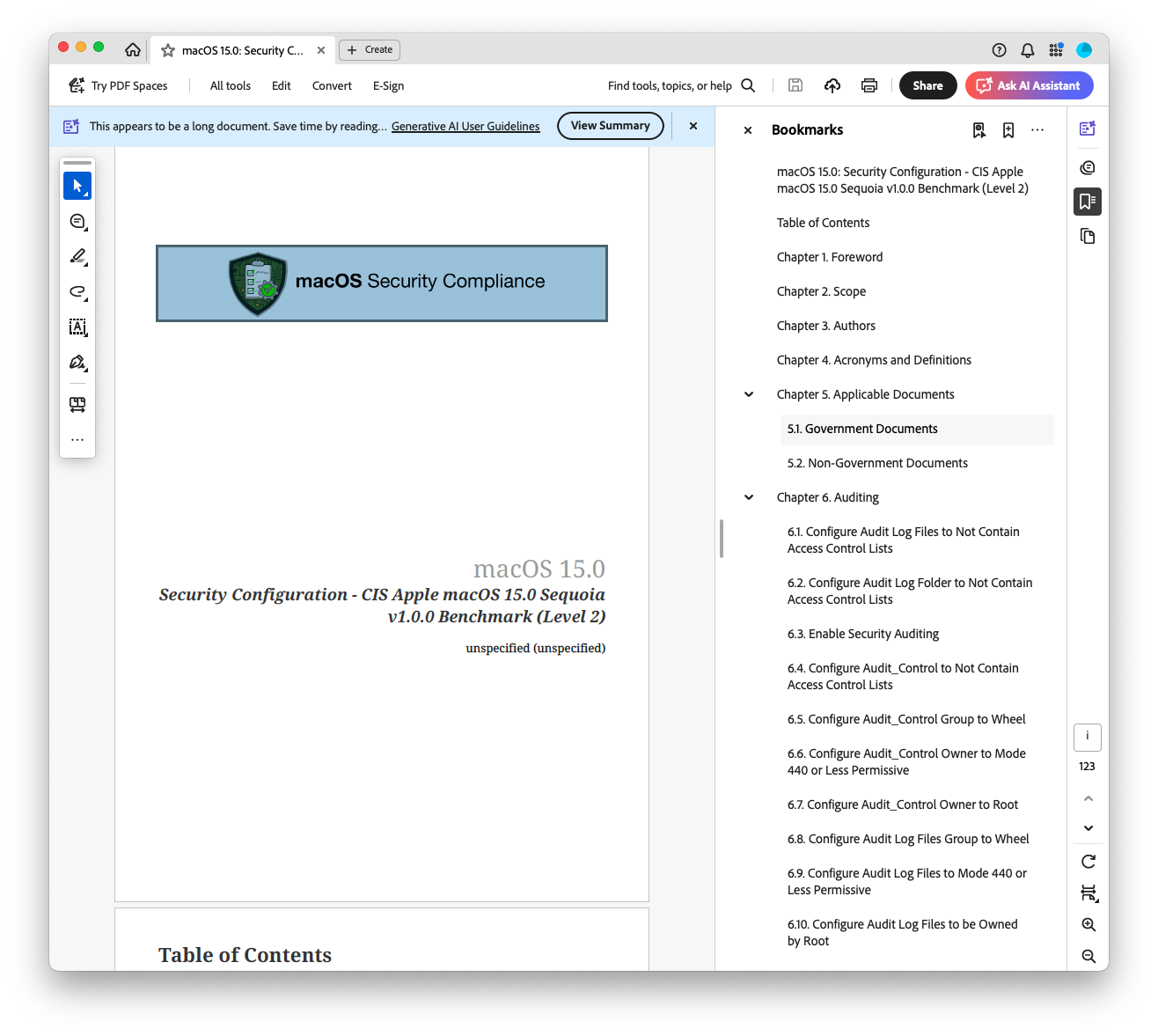1158x1036 pixels.
Task: Collapse Chapter 5 Applicable Documents
Action: click(x=749, y=394)
